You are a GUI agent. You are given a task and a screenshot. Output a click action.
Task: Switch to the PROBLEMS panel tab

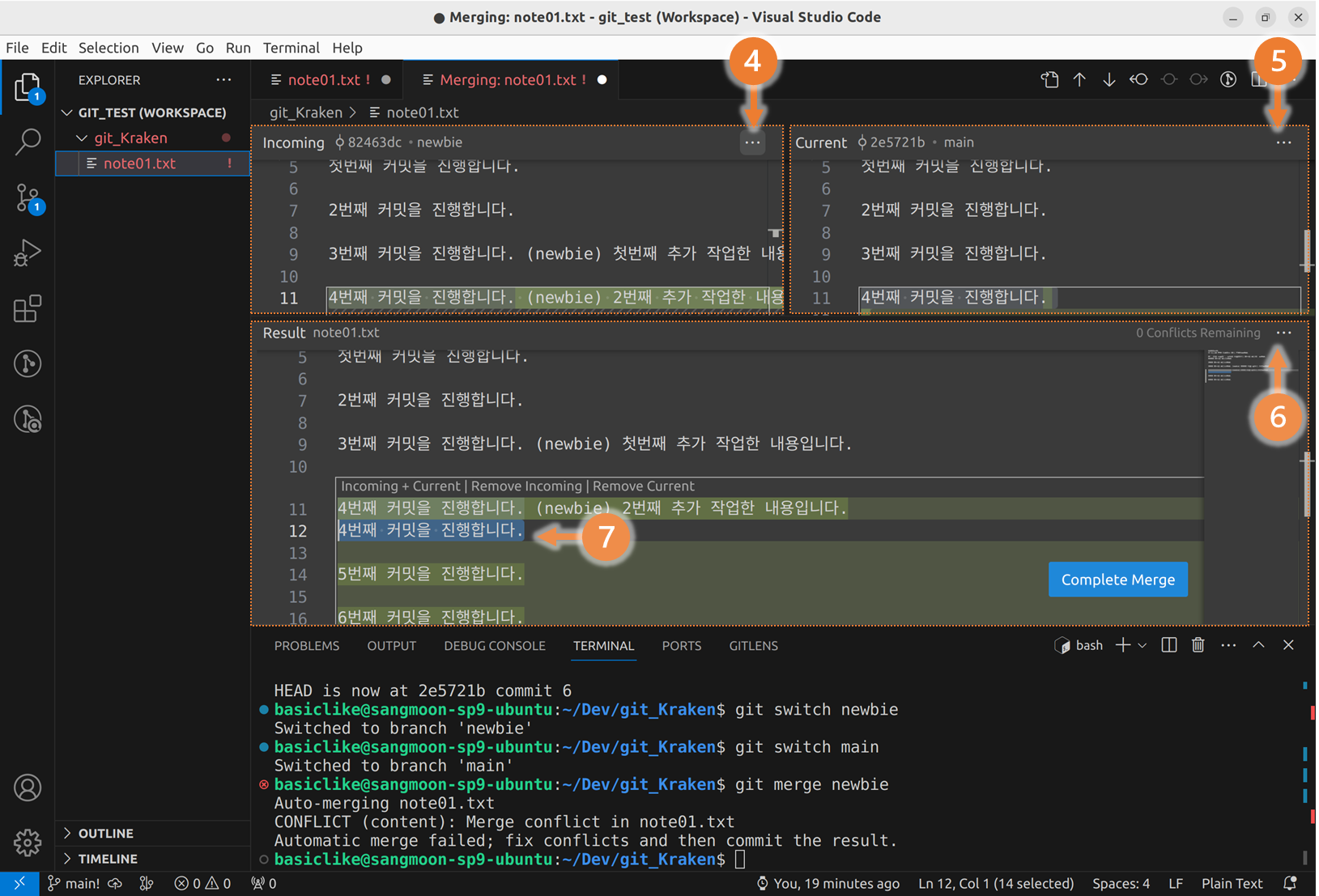[x=307, y=645]
